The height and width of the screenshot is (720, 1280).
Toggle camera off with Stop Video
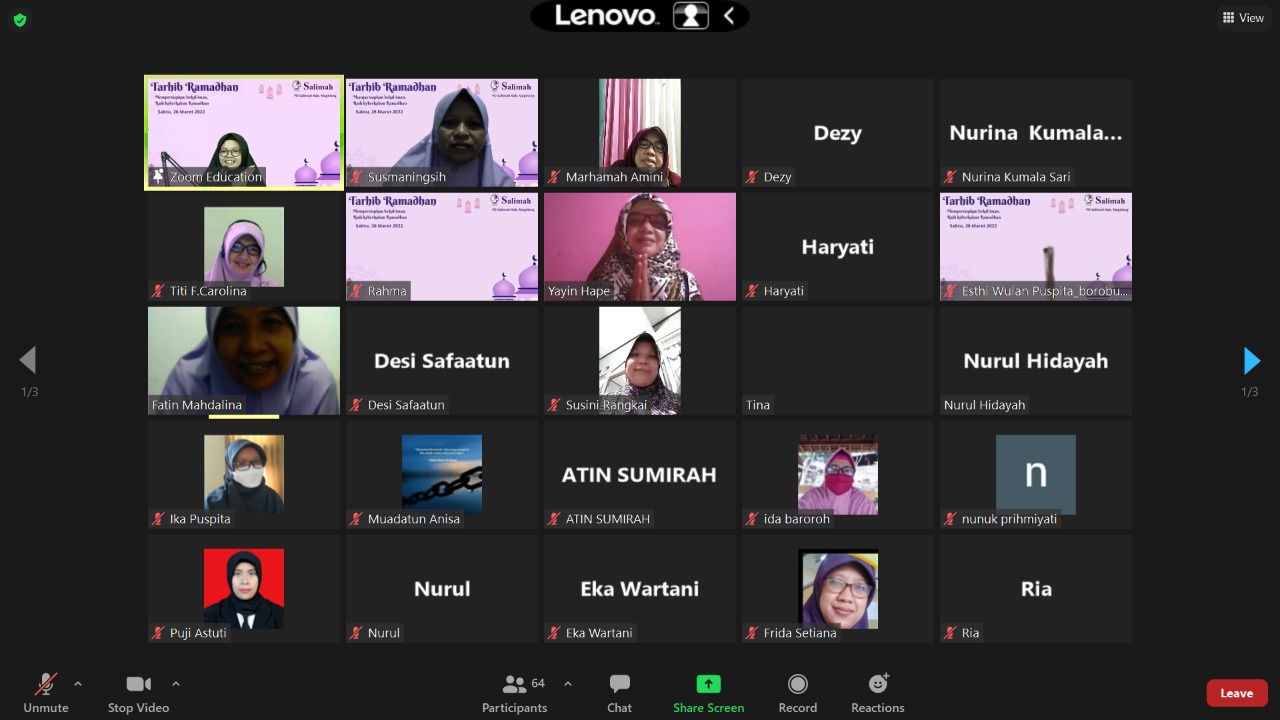pos(138,685)
